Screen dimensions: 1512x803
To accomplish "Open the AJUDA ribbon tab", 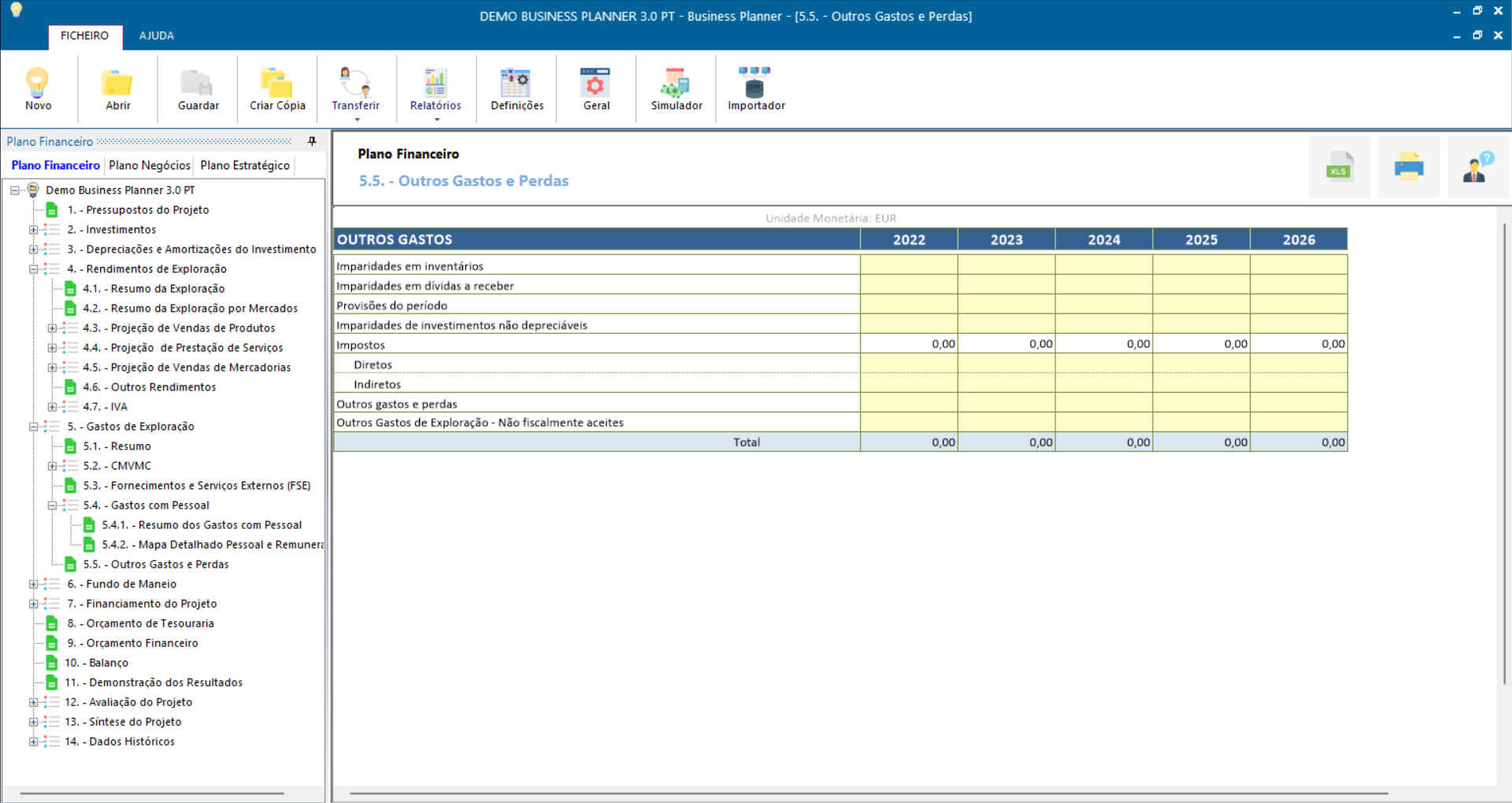I will pyautogui.click(x=157, y=36).
